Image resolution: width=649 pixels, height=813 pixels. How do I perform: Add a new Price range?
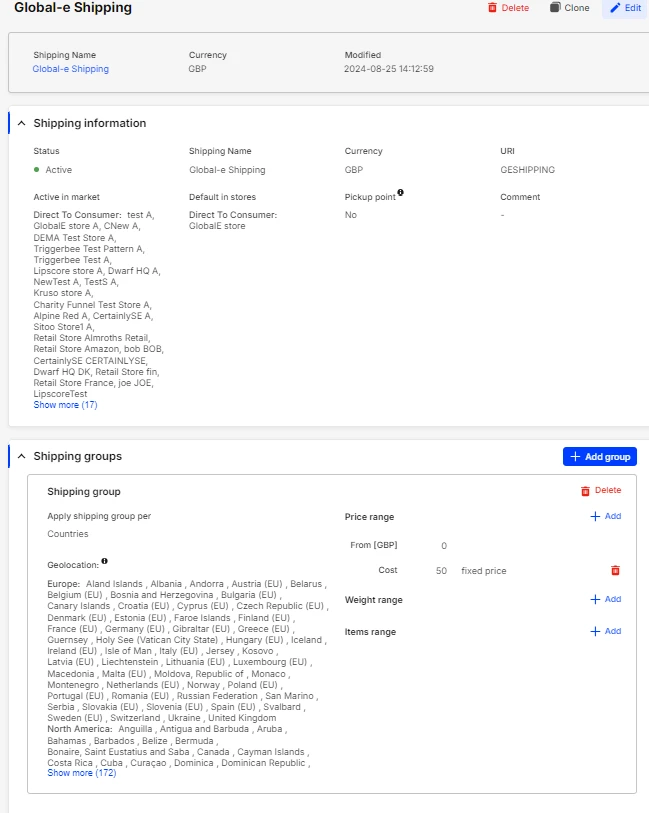point(605,516)
